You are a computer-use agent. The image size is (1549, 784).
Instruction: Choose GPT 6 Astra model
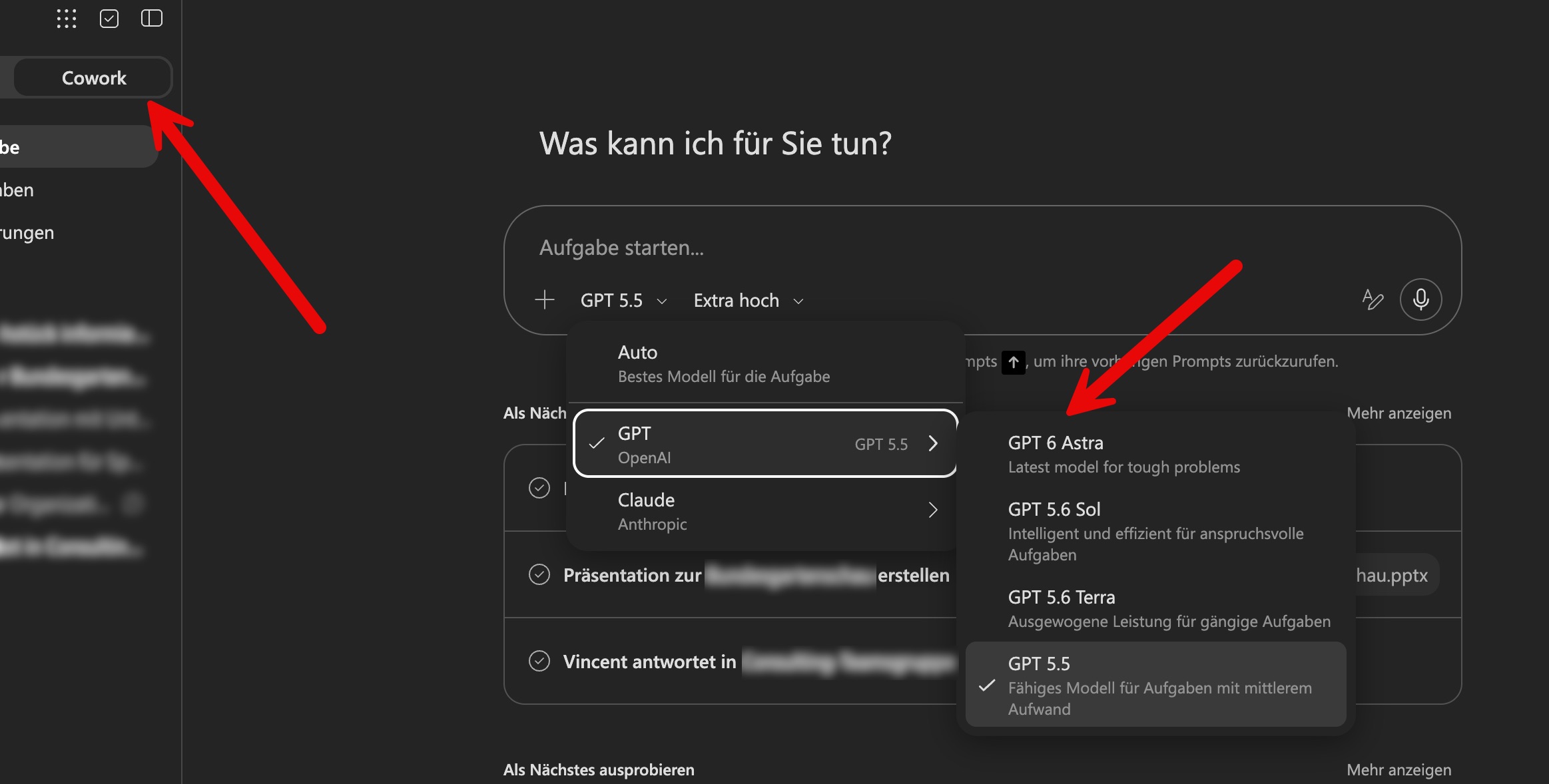tap(1155, 455)
